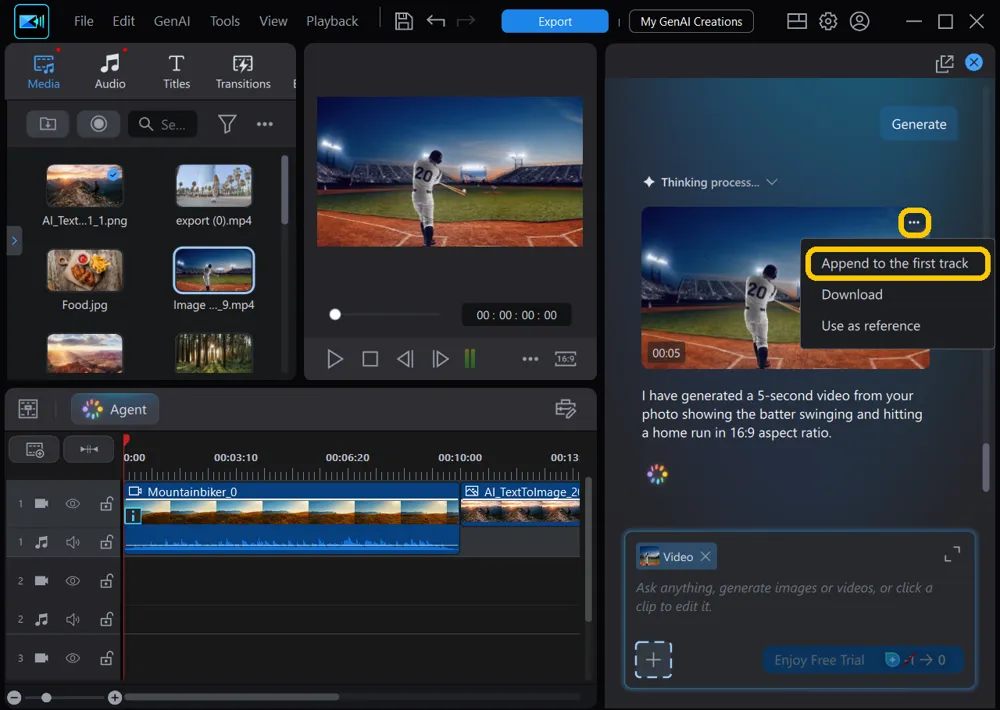
Task: Open File menu
Action: coord(84,22)
